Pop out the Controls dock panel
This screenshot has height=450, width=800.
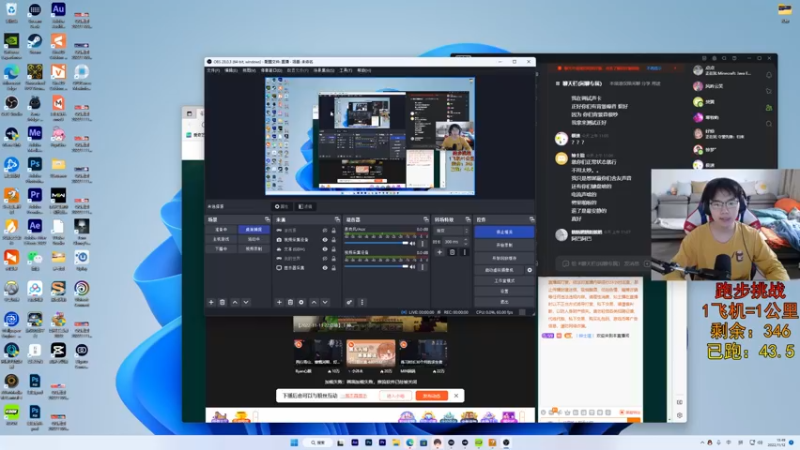[532, 219]
